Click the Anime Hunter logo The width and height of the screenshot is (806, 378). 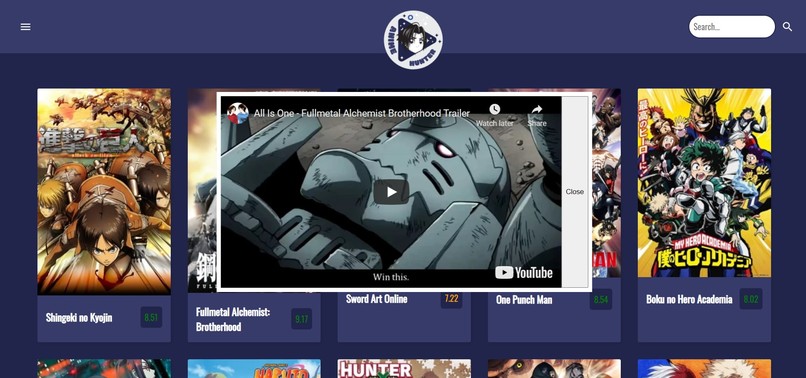413,40
